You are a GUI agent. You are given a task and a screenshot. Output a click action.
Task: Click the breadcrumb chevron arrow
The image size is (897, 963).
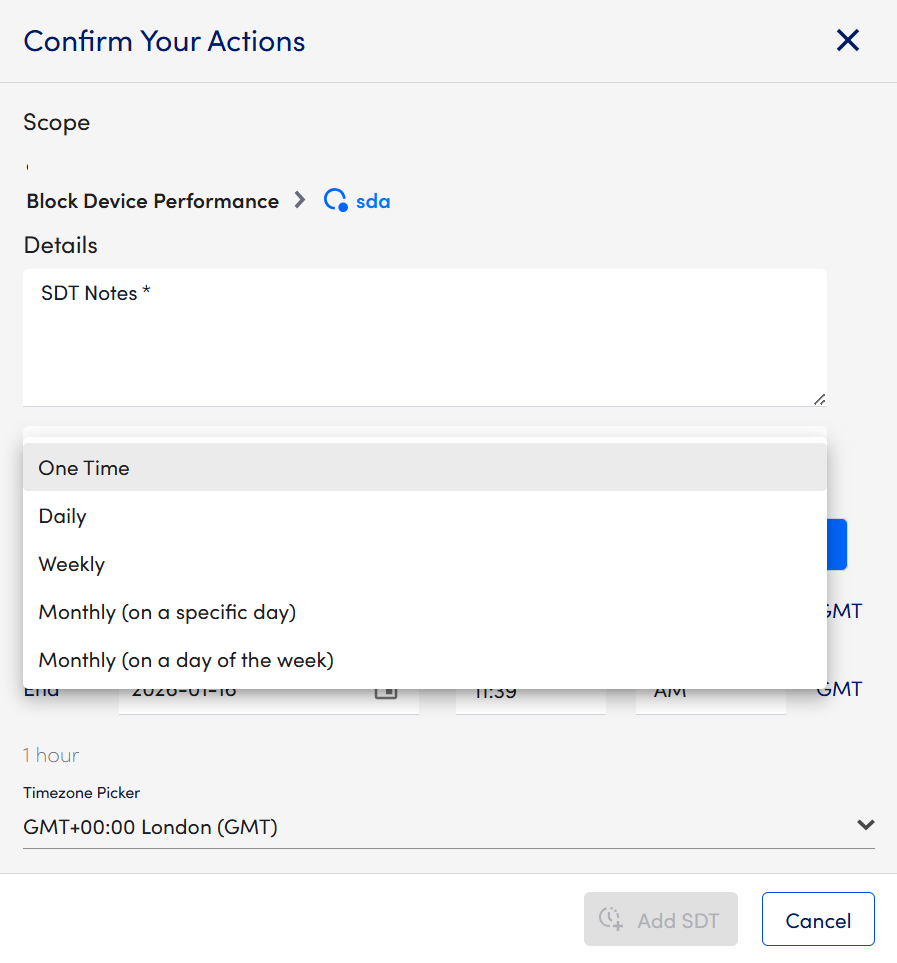tap(300, 201)
